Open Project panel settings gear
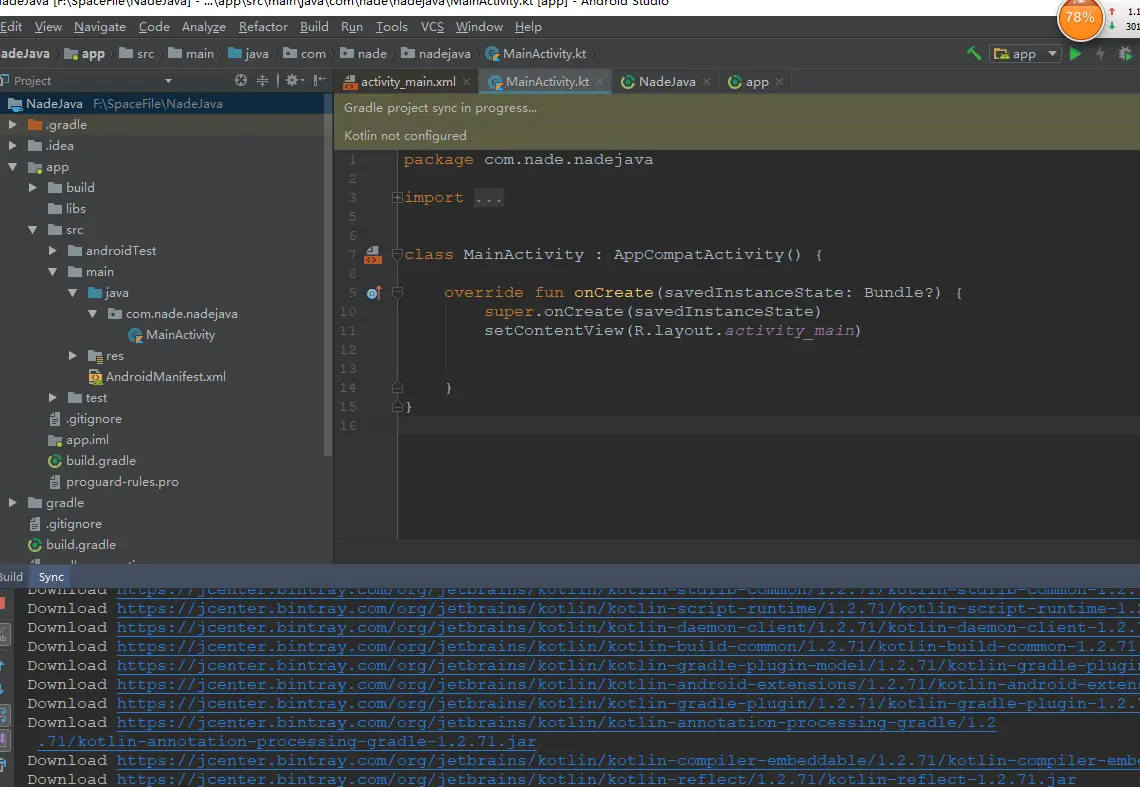Viewport: 1140px width, 787px height. coord(294,80)
